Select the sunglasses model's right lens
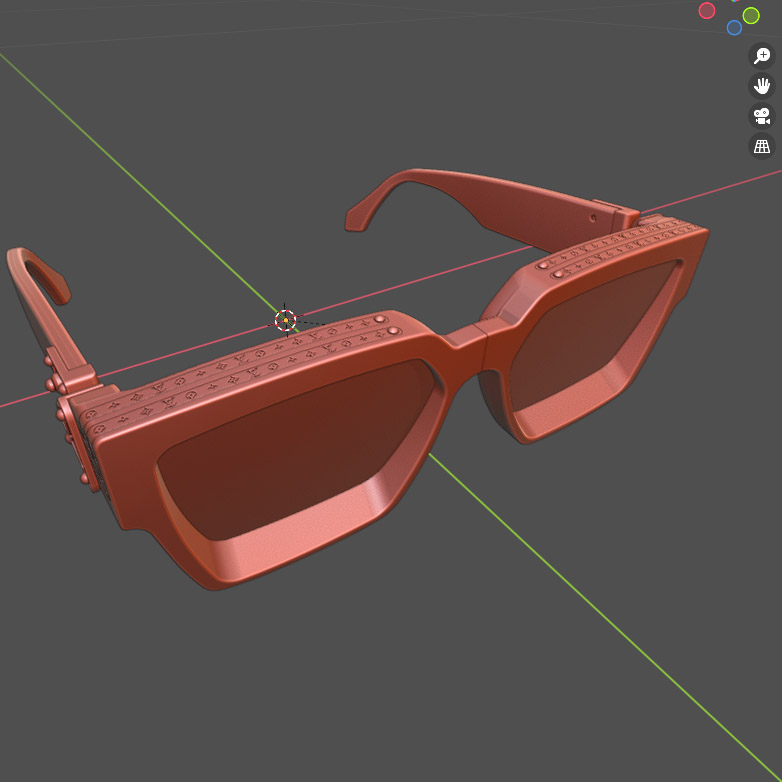Image resolution: width=782 pixels, height=782 pixels. click(591, 335)
